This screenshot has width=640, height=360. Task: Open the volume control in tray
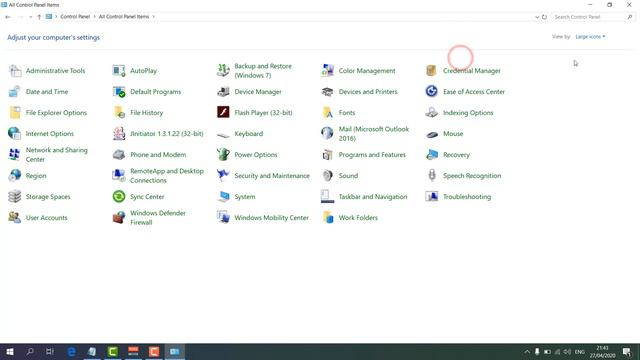coord(567,352)
